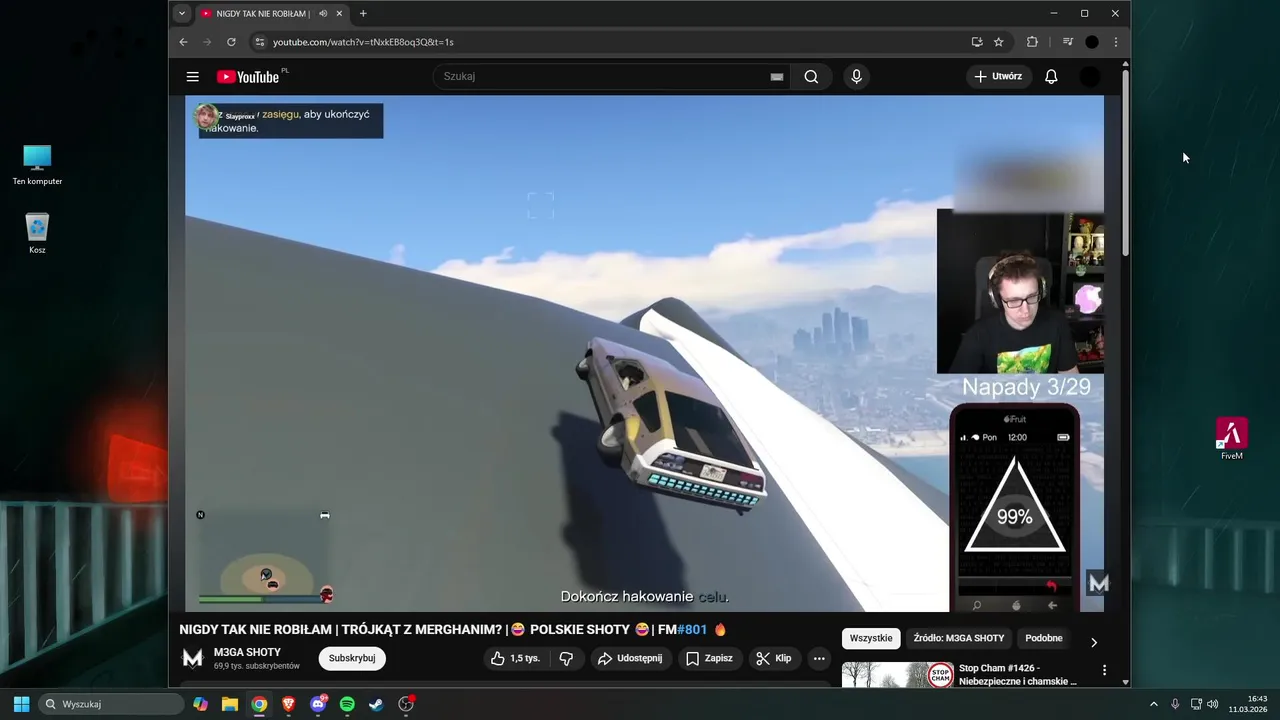Click the on-screen keyboard icon in search
The image size is (1280, 720).
[776, 77]
